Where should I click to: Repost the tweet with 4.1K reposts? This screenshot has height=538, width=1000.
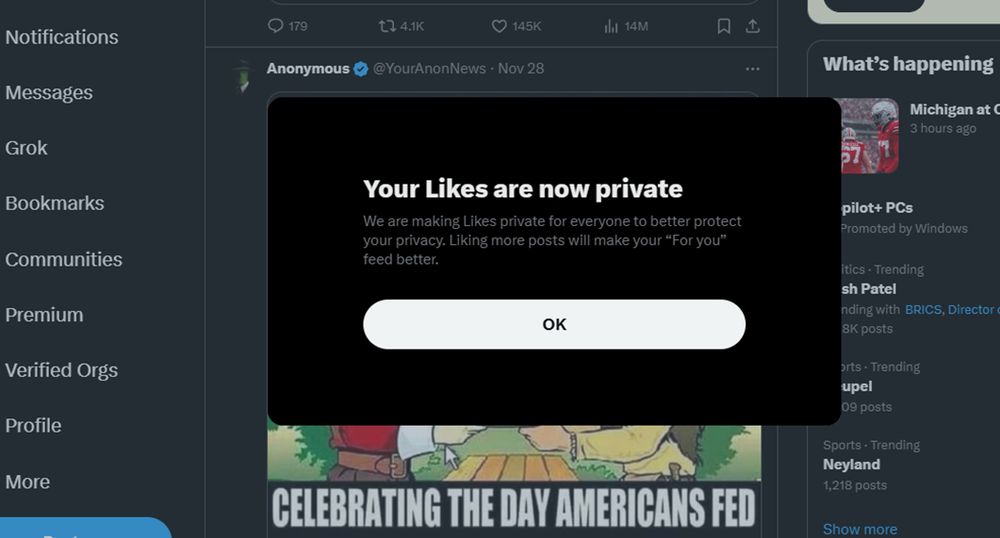[387, 26]
